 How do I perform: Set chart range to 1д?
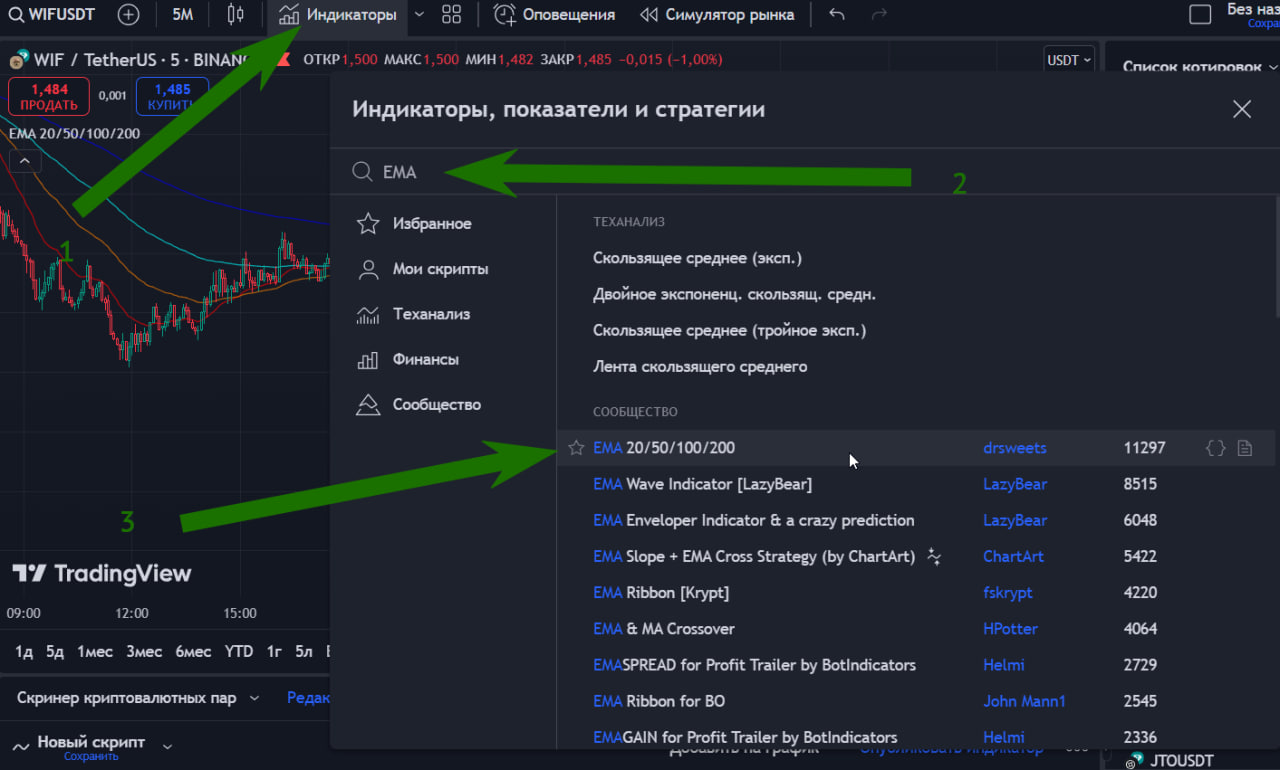24,652
